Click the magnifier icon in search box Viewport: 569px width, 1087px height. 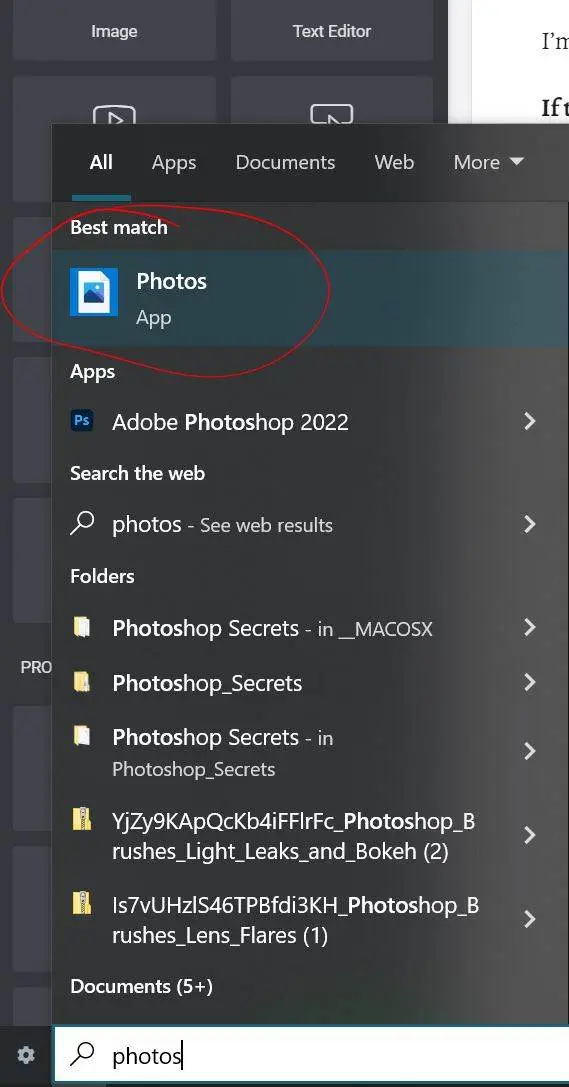pos(82,1054)
